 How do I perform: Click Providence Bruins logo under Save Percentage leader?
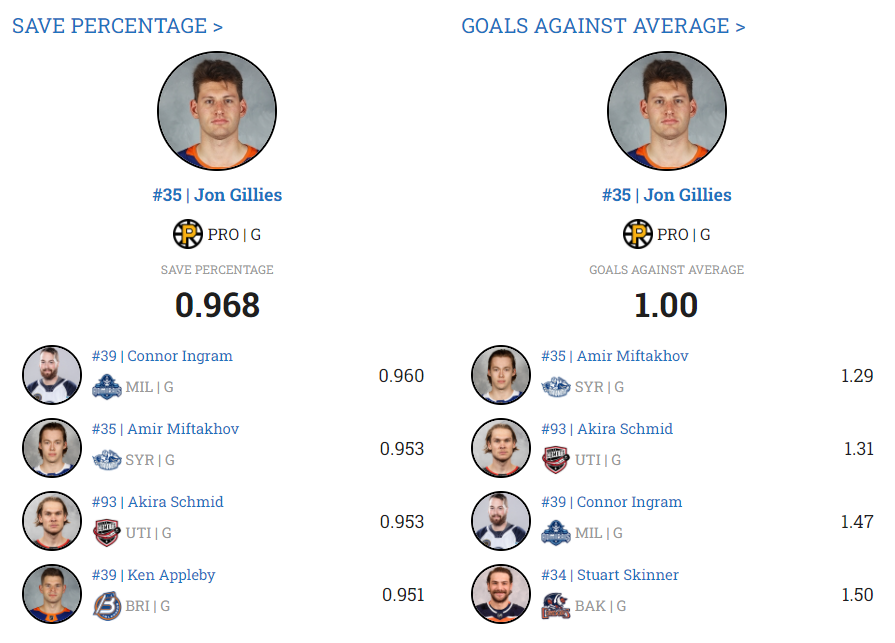(x=188, y=234)
